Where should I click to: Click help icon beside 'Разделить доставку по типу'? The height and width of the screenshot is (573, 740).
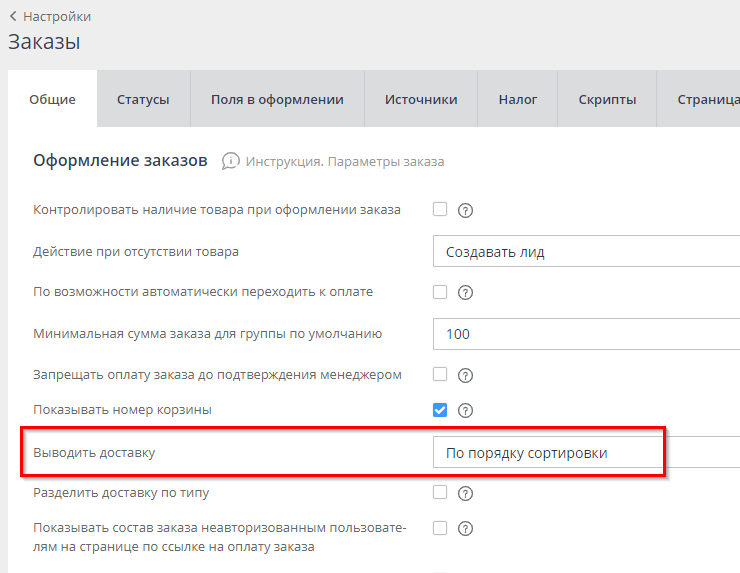click(464, 493)
